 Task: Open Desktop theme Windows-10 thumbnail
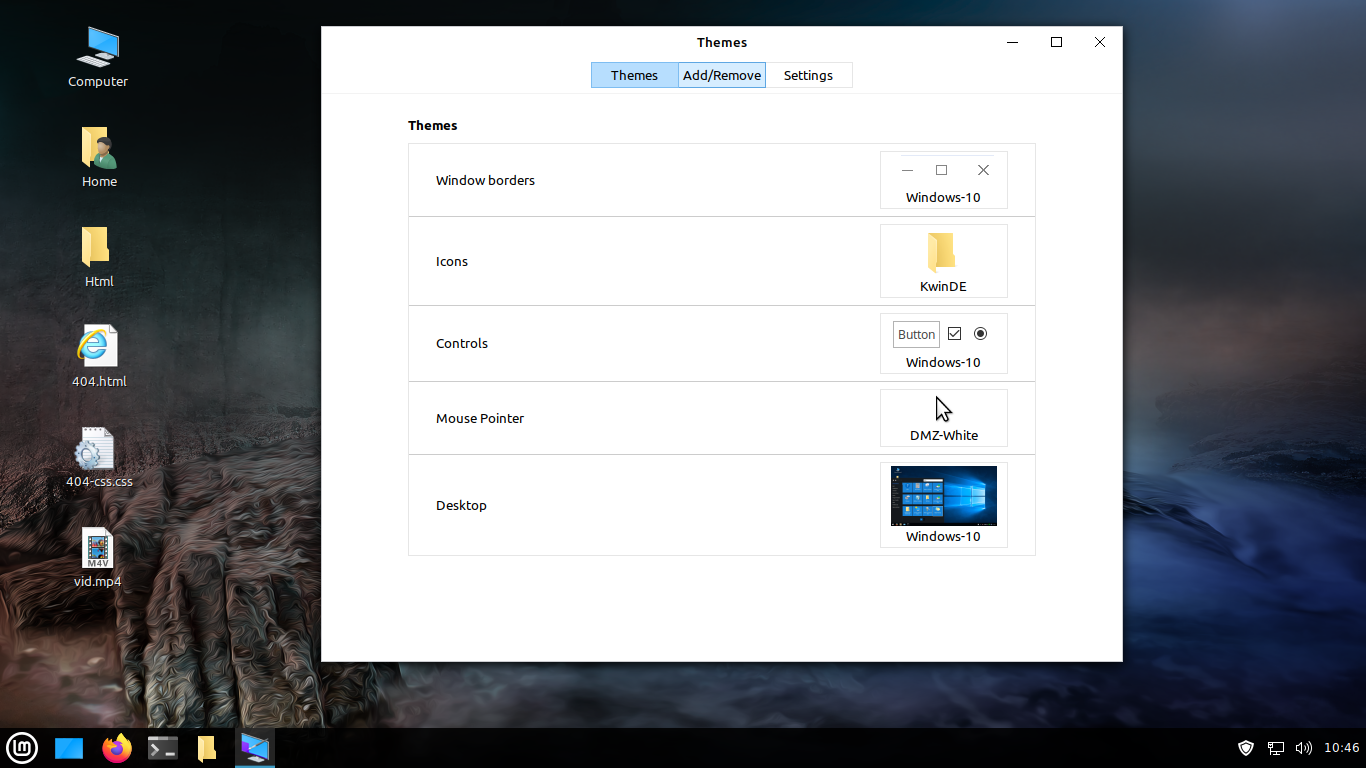pyautogui.click(x=943, y=505)
